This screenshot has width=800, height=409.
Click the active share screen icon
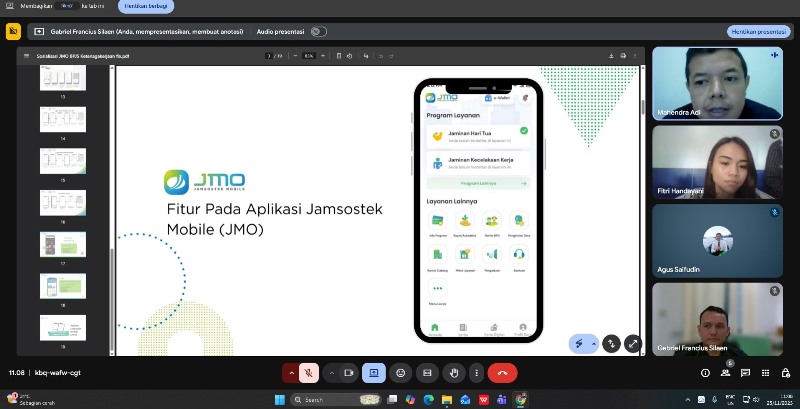pyautogui.click(x=374, y=372)
